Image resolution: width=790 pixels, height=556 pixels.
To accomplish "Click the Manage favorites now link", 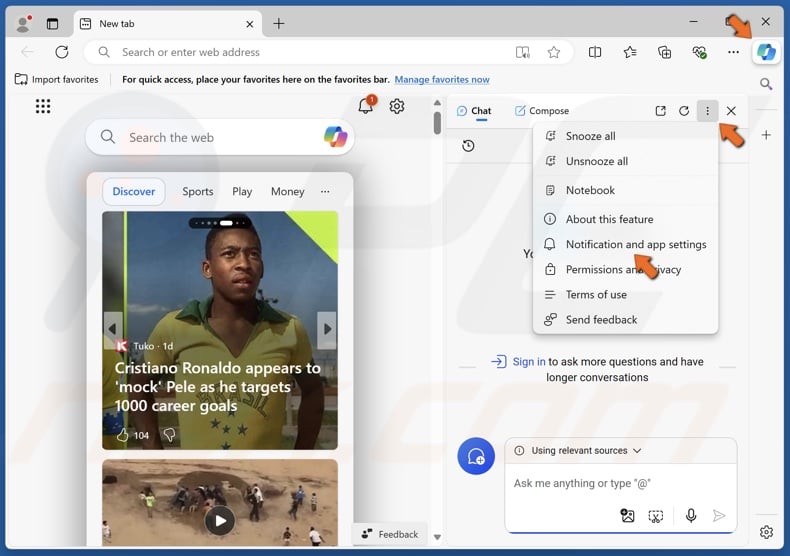I will (x=442, y=80).
